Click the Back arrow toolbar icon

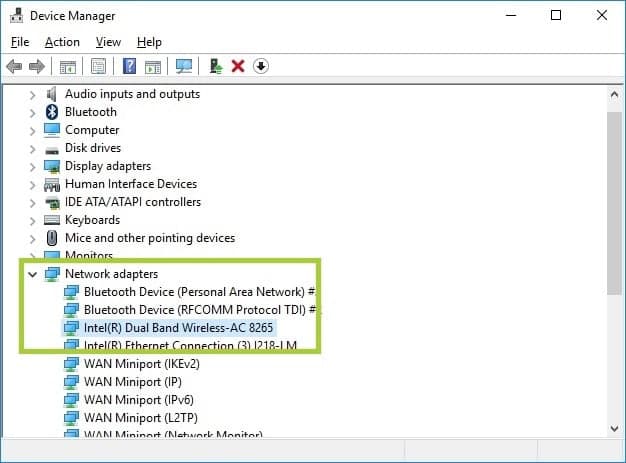14,66
